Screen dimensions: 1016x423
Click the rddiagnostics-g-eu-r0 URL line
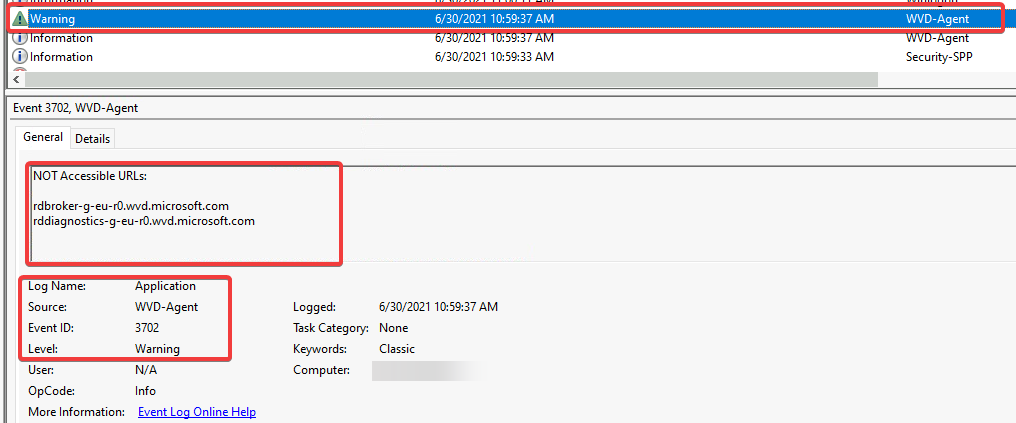point(144,221)
